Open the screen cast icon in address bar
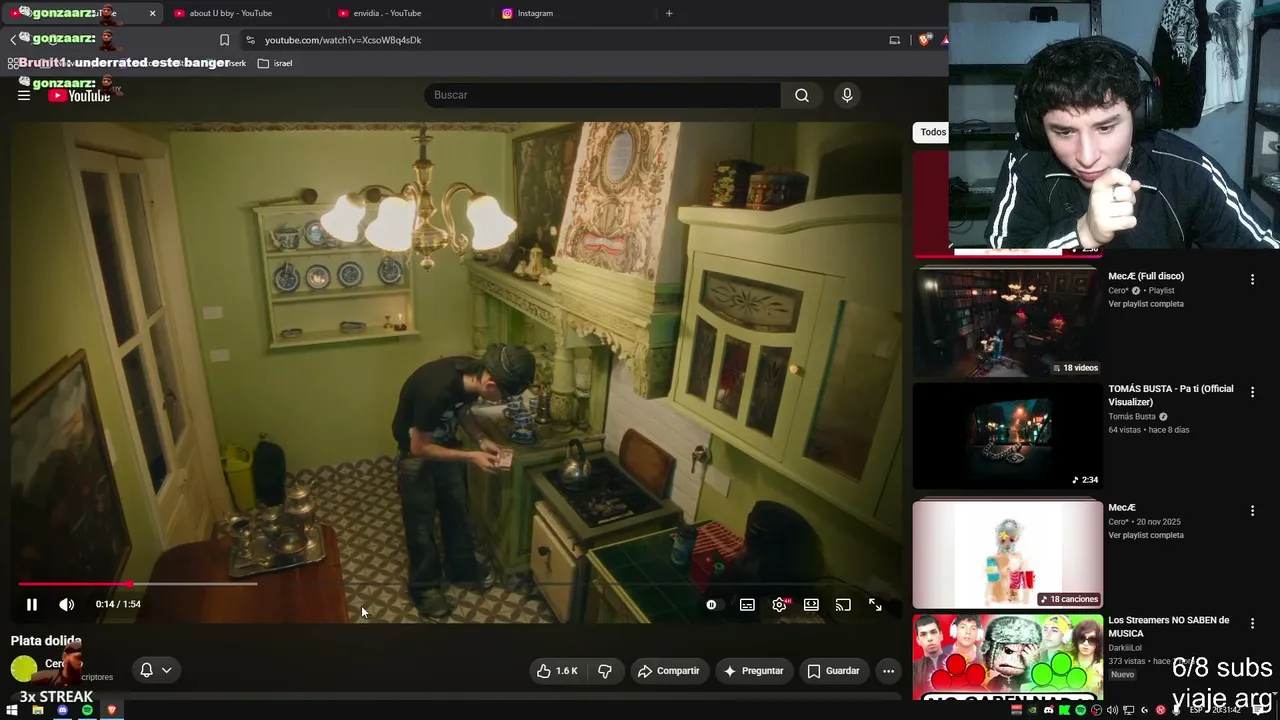 click(x=895, y=40)
